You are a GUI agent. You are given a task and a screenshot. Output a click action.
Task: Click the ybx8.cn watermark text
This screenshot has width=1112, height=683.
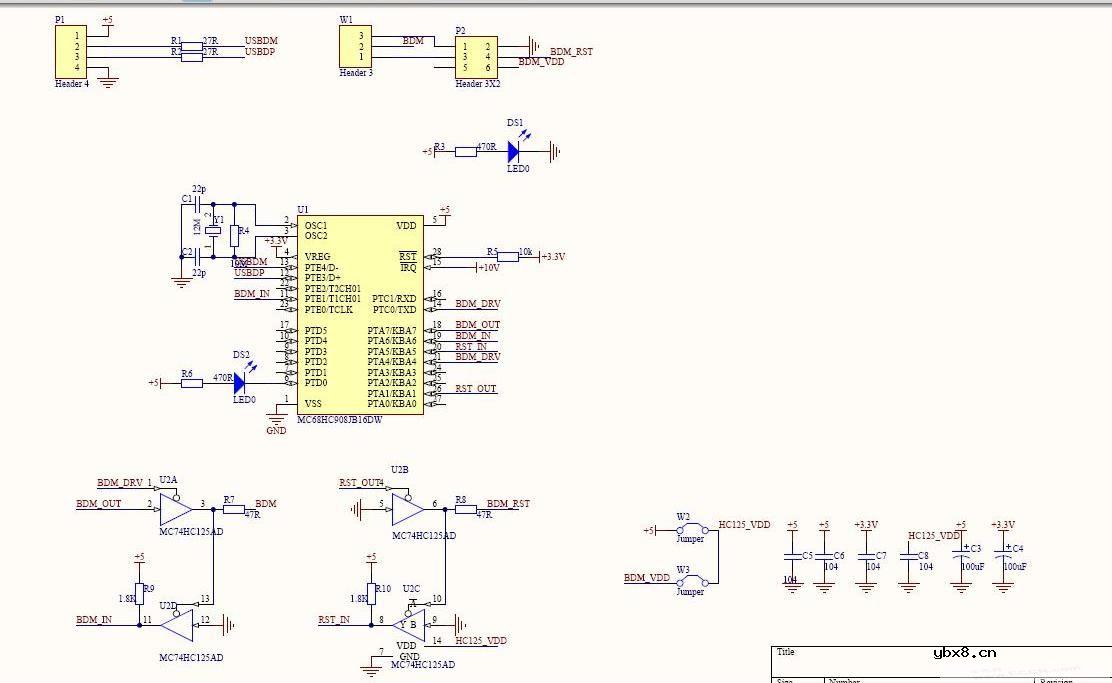(964, 653)
